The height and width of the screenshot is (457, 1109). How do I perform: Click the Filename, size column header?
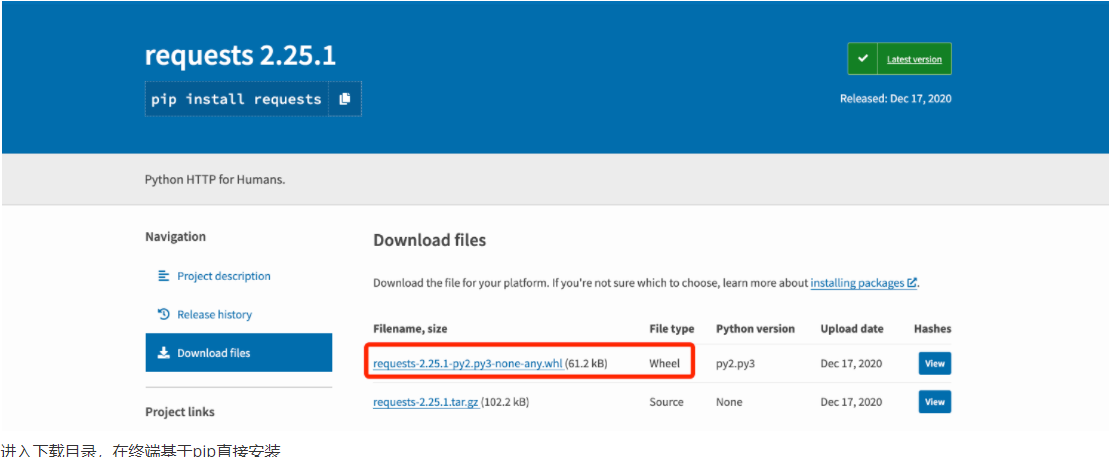410,329
